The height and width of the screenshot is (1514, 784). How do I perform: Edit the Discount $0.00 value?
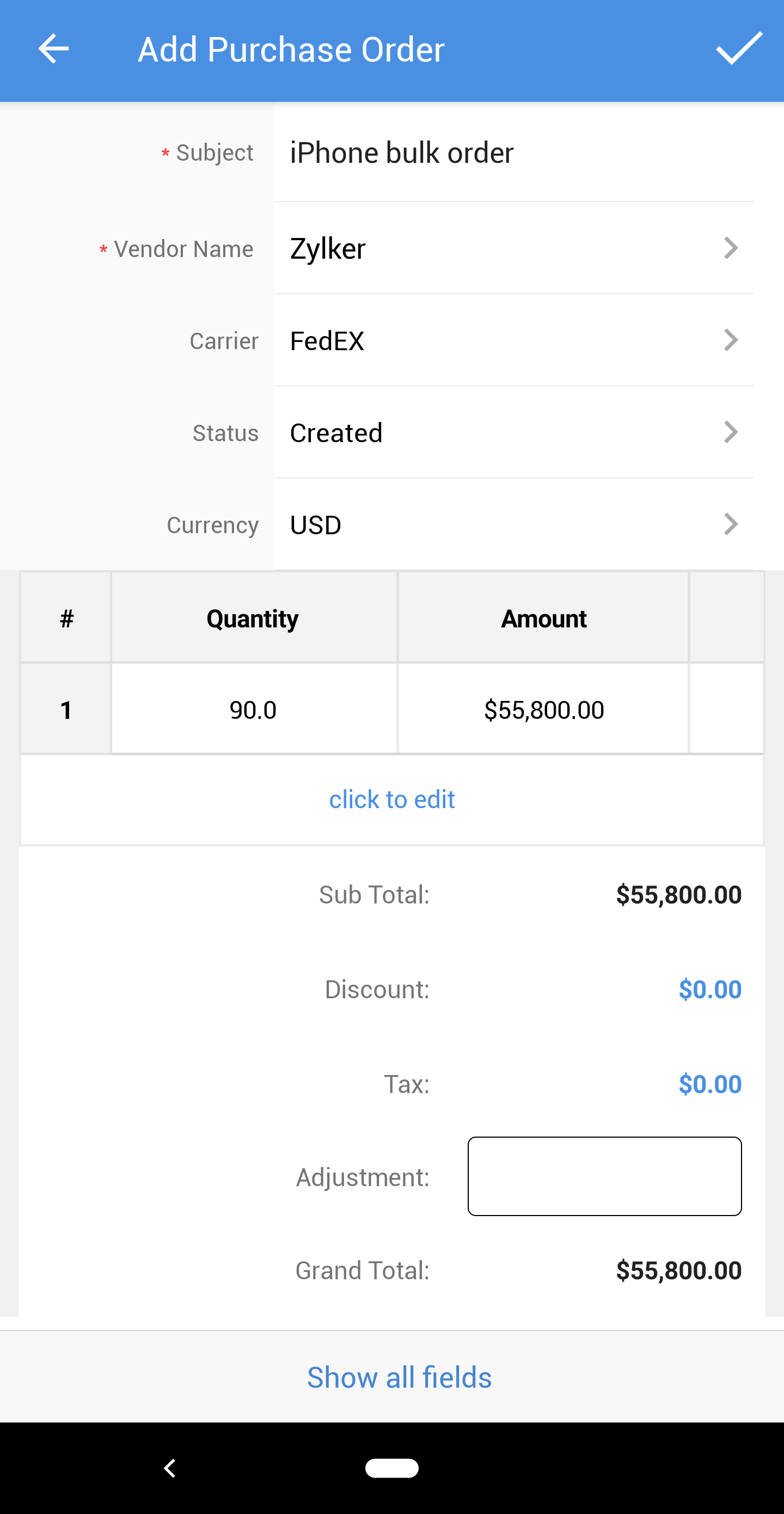(x=709, y=989)
